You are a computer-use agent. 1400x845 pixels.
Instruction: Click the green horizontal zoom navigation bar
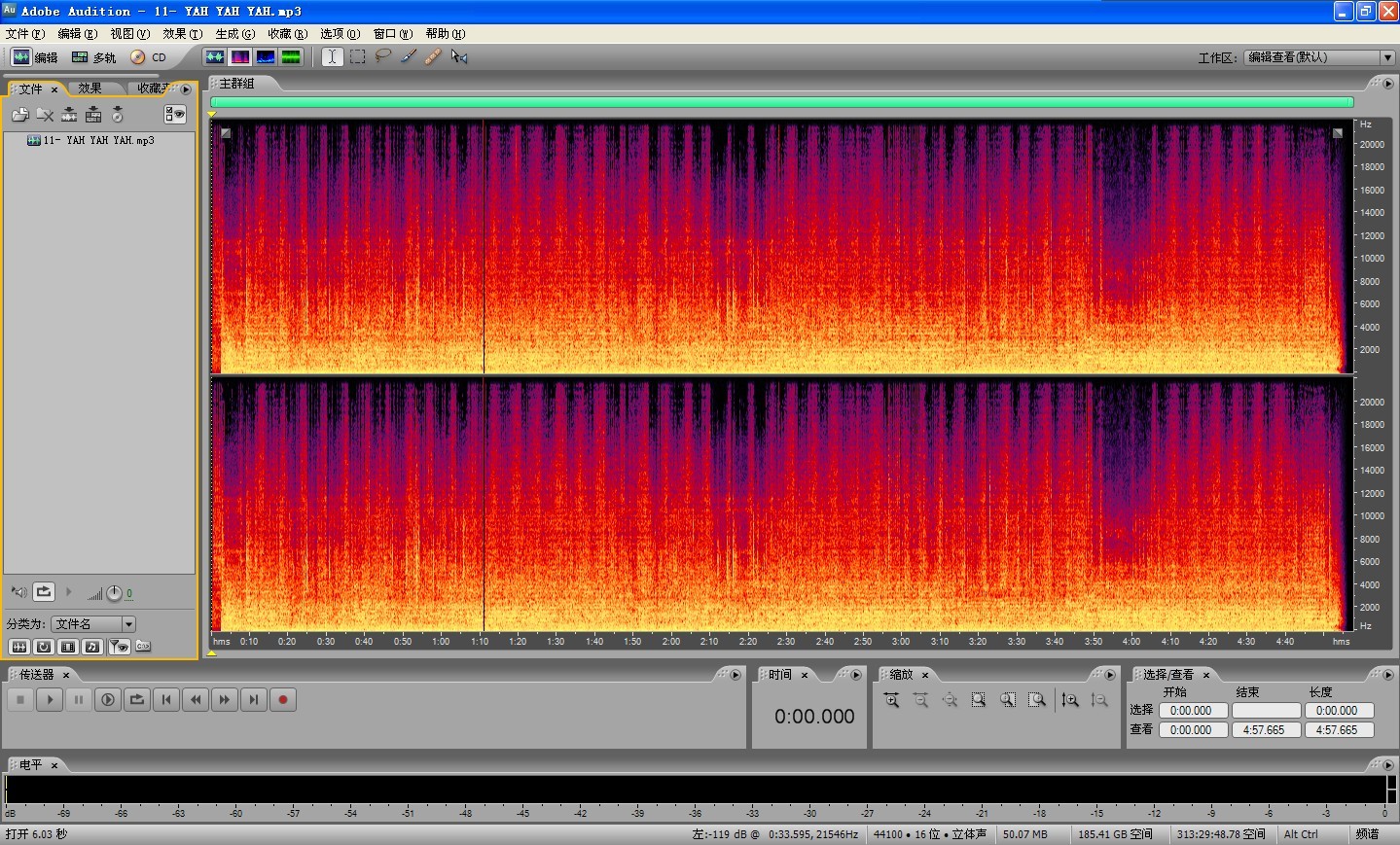(782, 102)
